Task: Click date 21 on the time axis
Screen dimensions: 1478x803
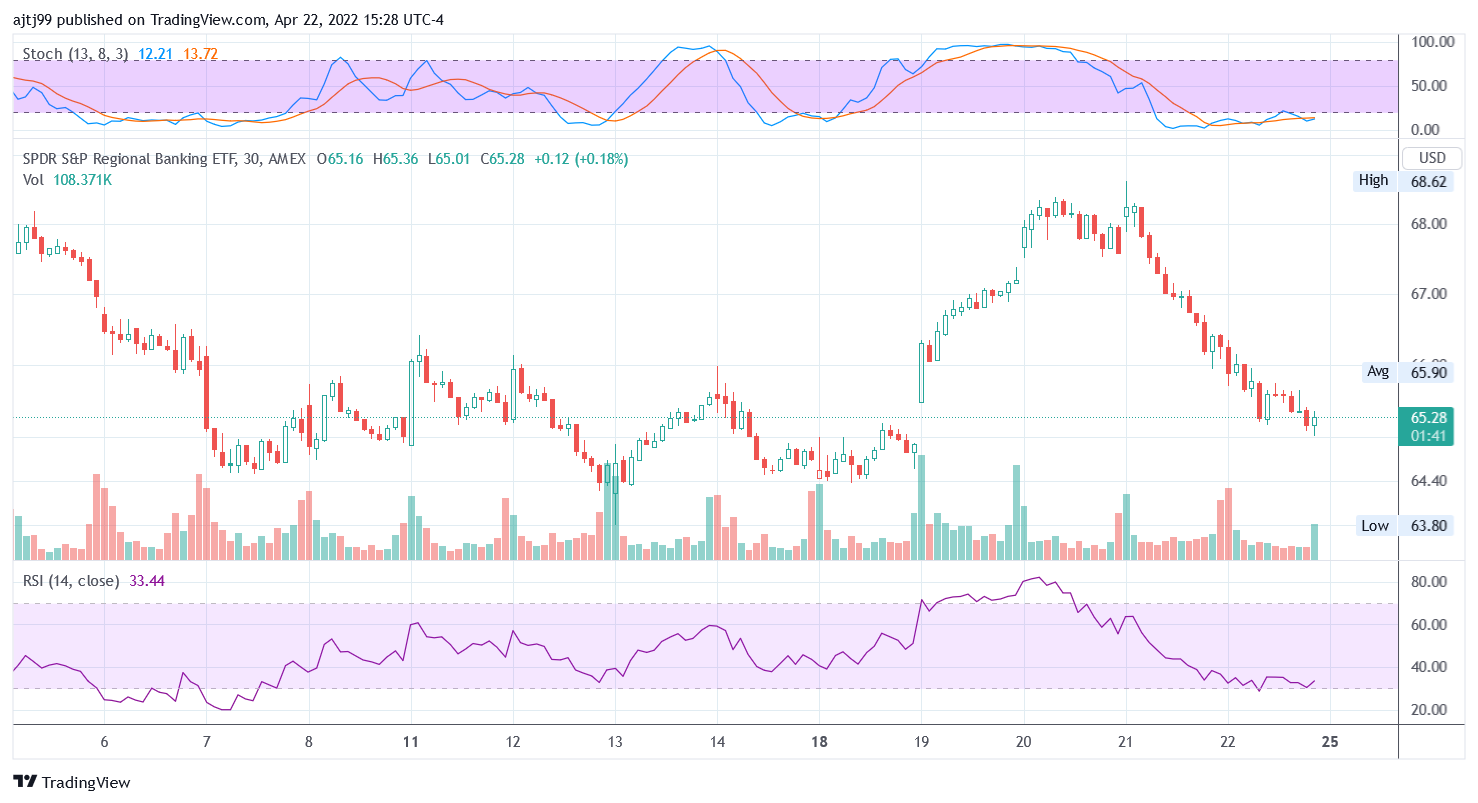Action: click(1126, 742)
